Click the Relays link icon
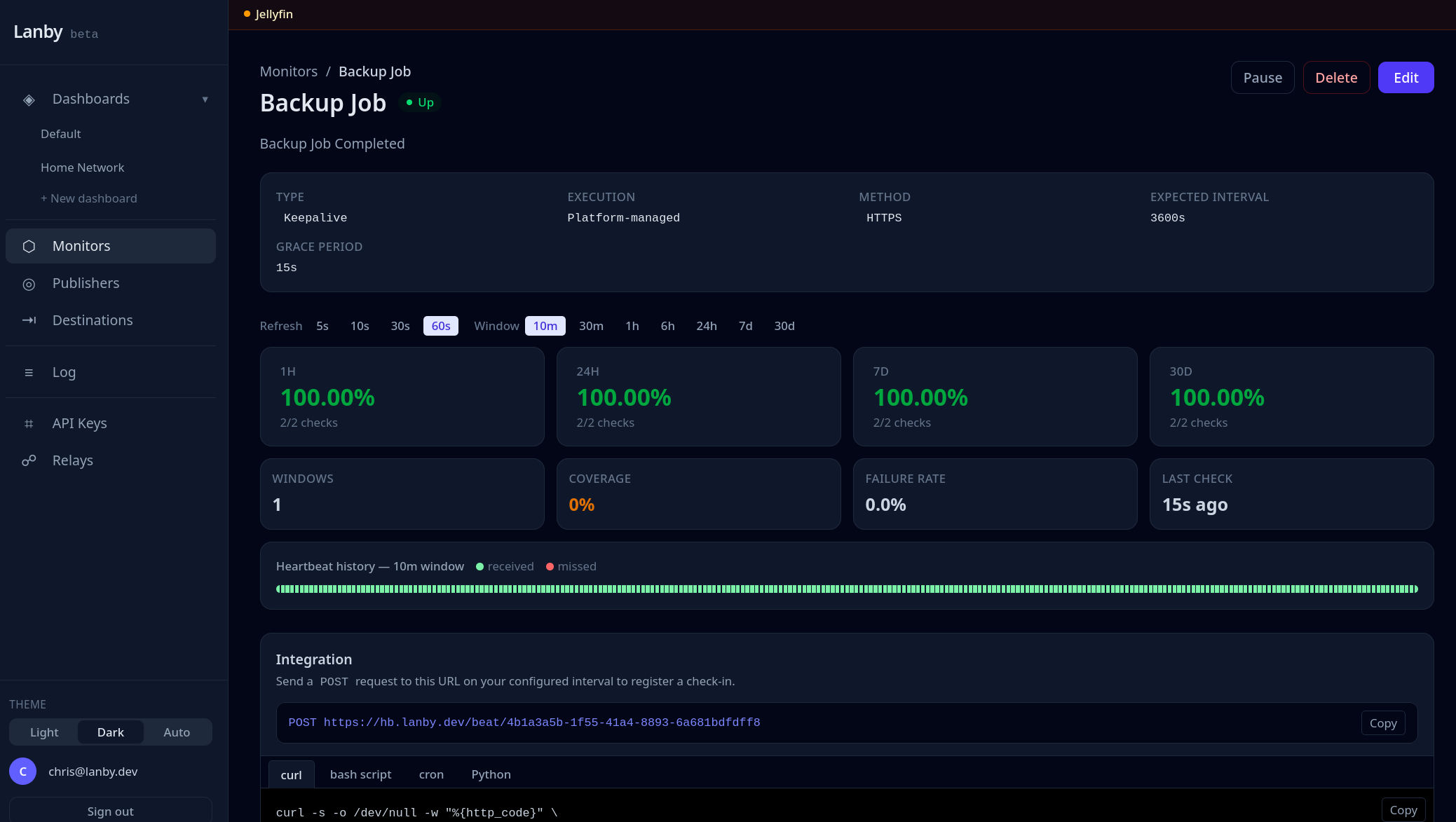1456x822 pixels. tap(29, 460)
